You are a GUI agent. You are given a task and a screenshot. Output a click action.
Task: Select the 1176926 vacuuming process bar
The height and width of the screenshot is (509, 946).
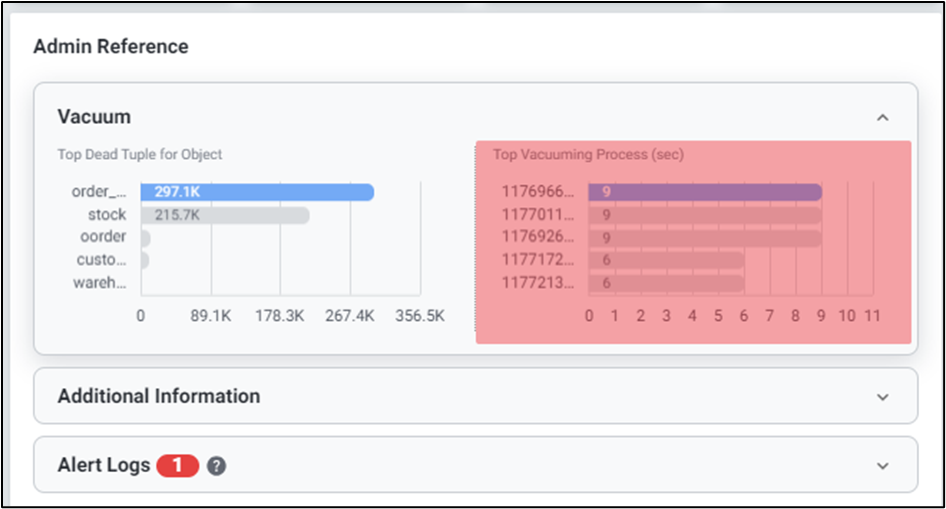(x=704, y=238)
